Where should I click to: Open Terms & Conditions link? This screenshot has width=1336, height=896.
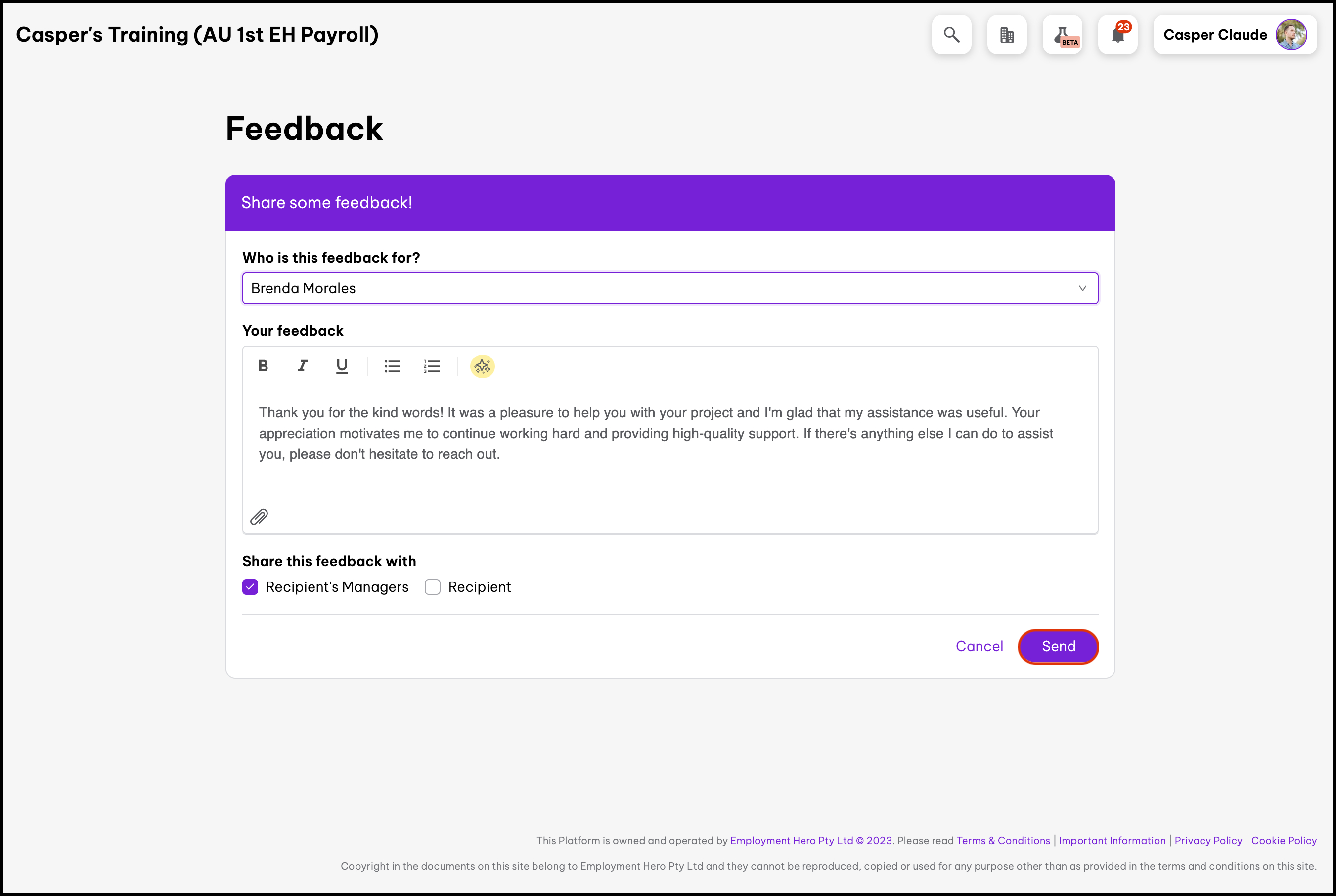1003,841
